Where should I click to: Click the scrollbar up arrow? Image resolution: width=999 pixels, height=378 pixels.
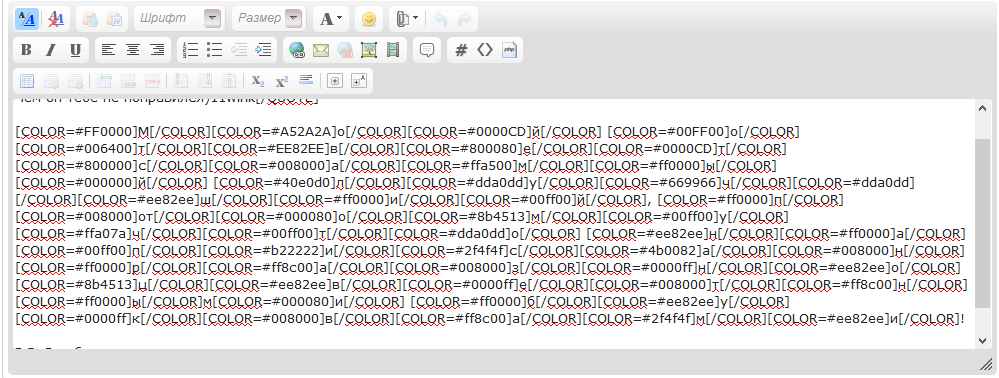[x=983, y=108]
